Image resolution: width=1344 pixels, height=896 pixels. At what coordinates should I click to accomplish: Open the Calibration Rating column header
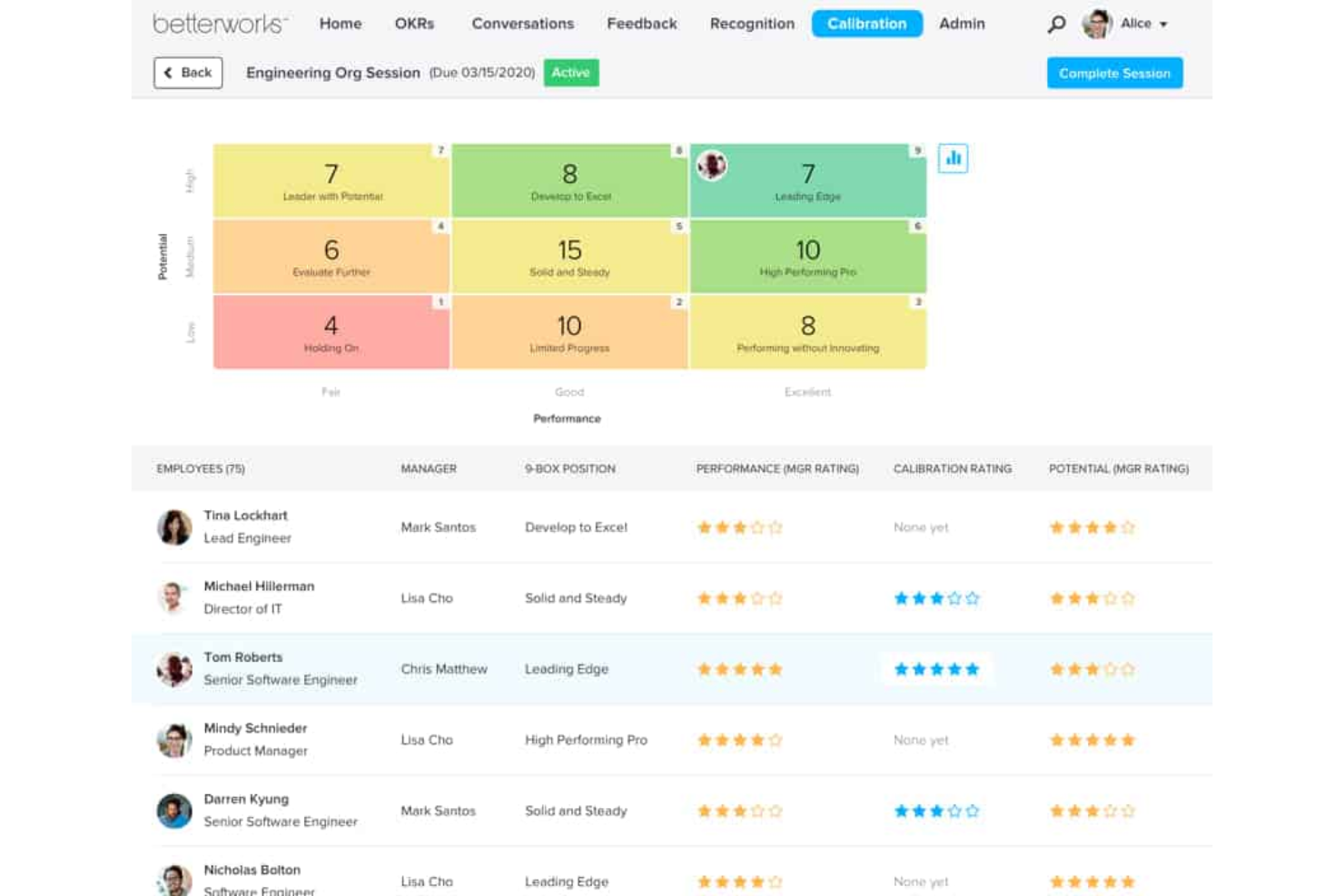coord(952,468)
